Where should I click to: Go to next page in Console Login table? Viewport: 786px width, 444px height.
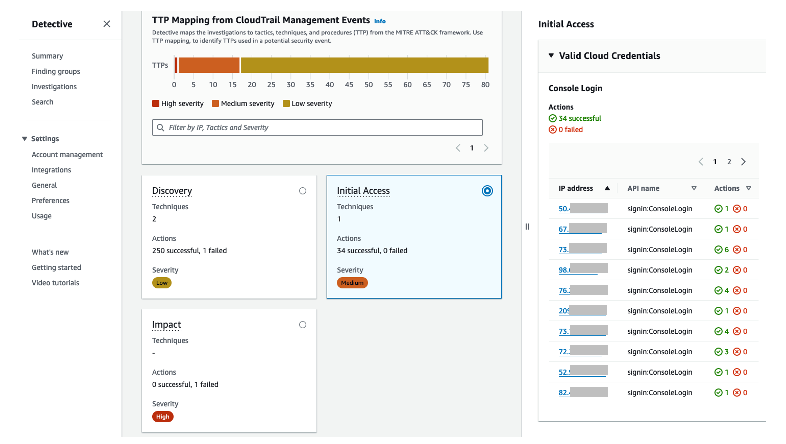point(743,161)
